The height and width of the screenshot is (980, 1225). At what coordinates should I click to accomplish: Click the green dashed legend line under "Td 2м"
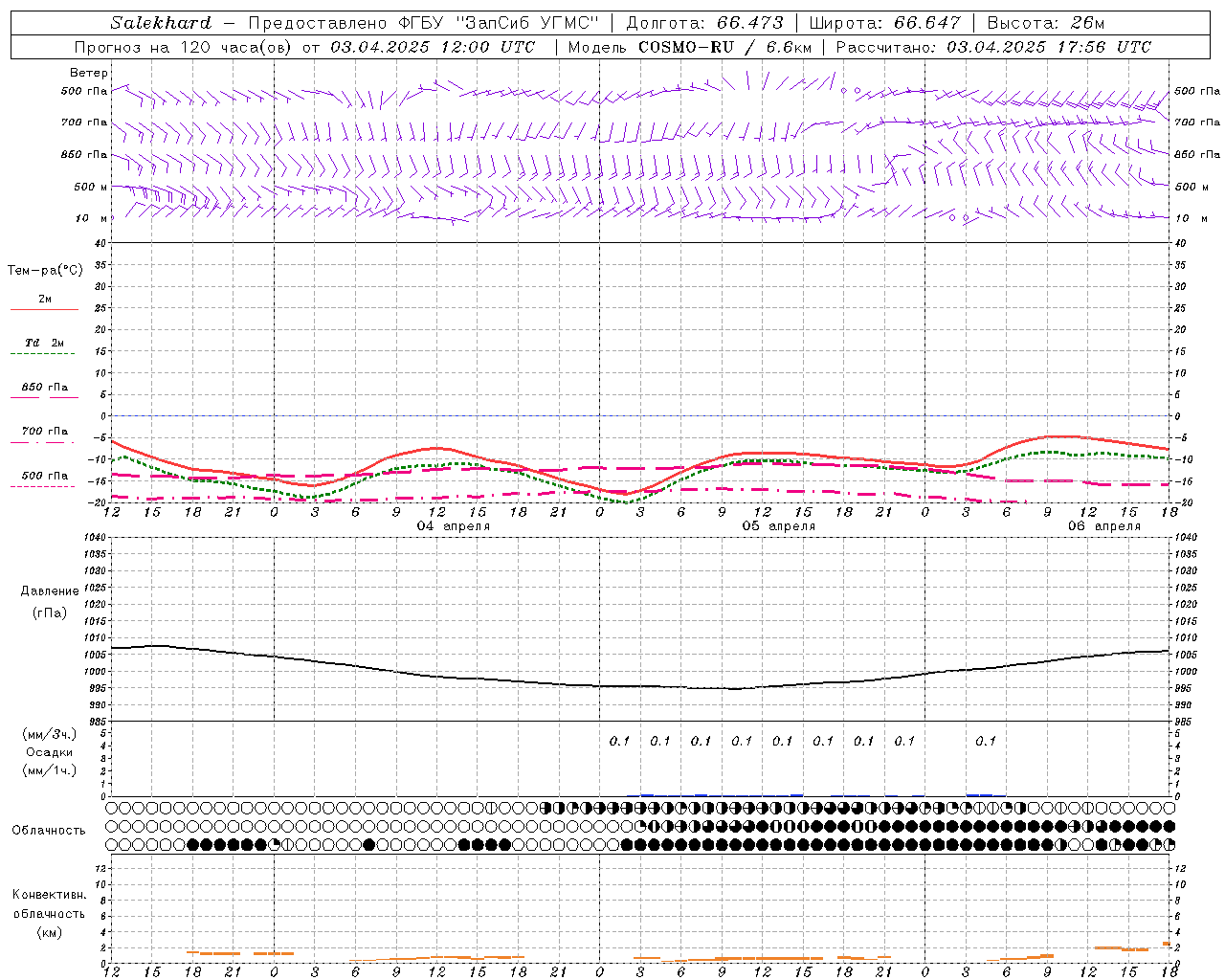42,354
